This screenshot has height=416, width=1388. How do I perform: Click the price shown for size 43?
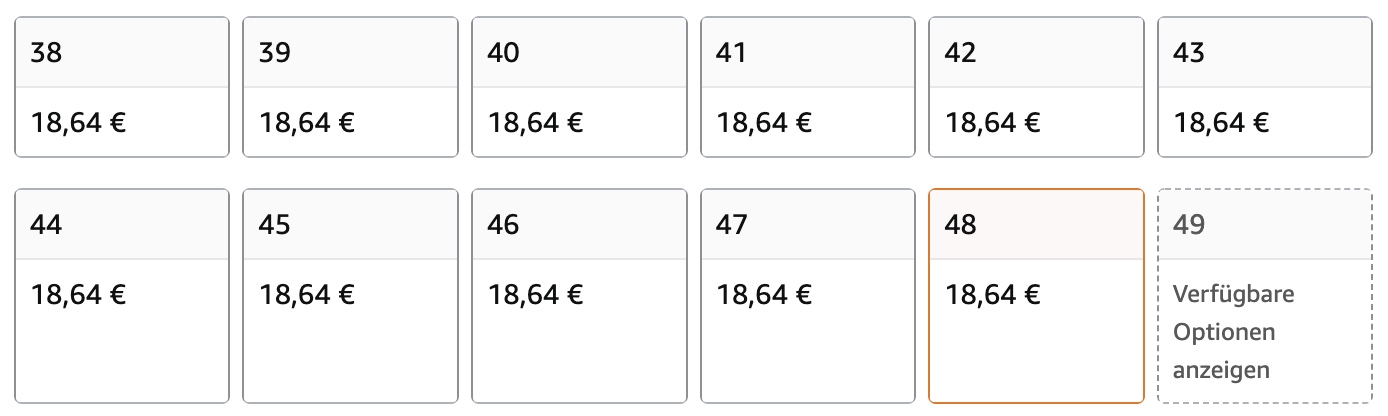coord(1221,123)
